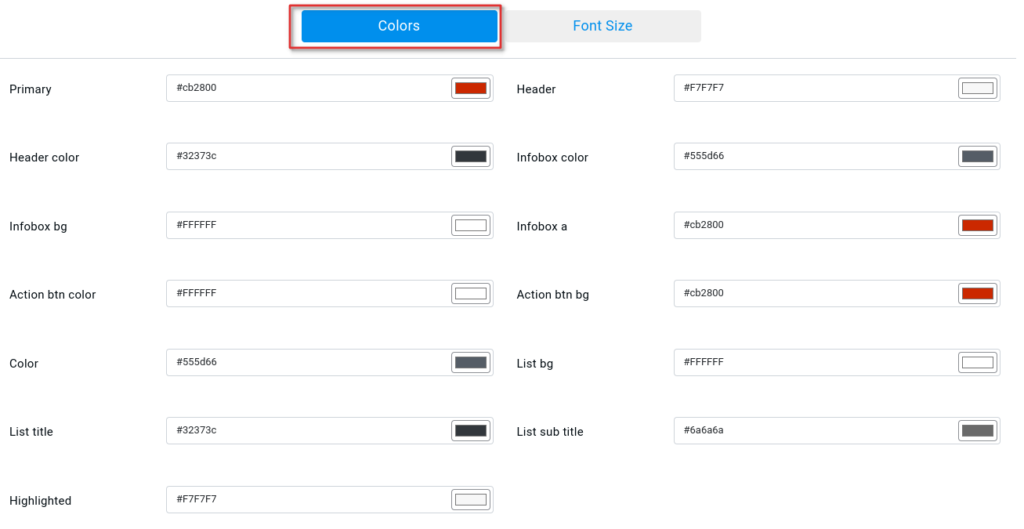Click the Infobox a label

(542, 227)
